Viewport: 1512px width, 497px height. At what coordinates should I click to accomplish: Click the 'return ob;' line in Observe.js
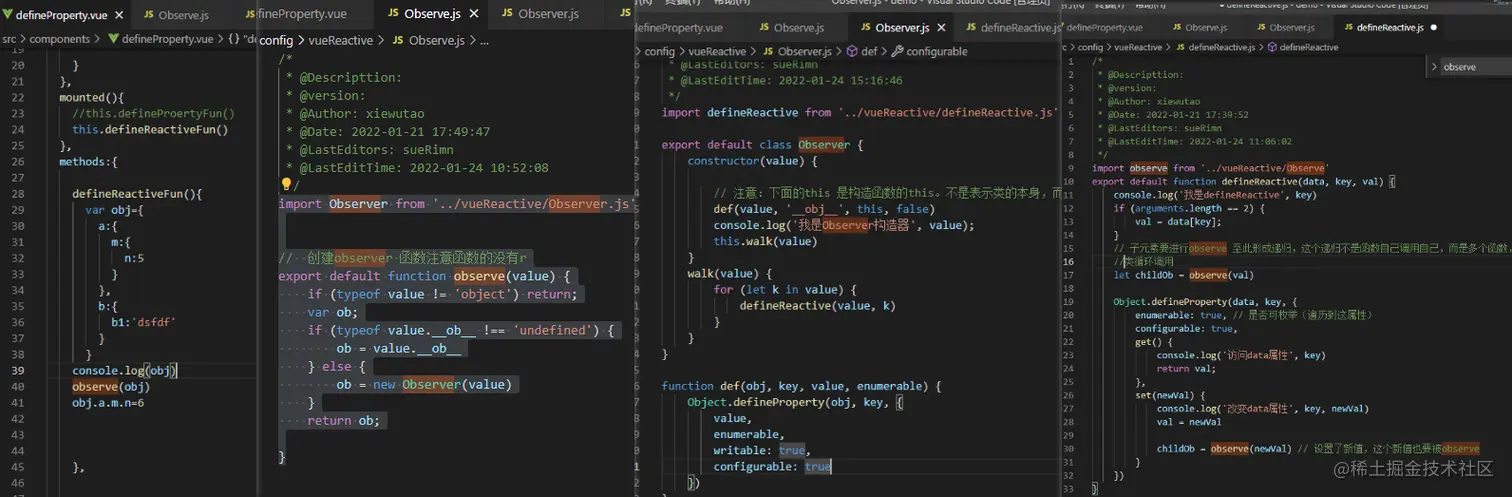(343, 421)
